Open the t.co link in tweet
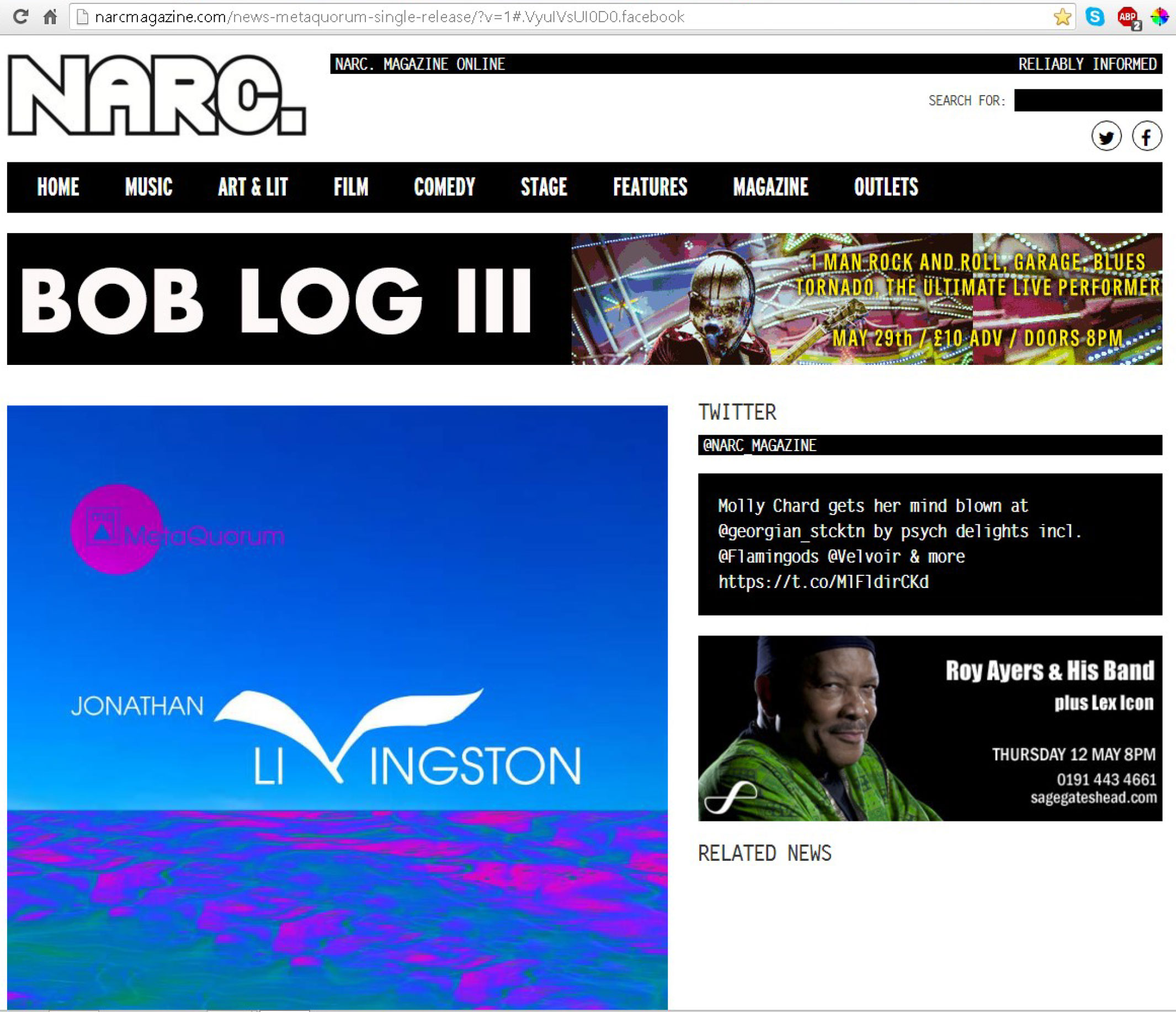The image size is (1176, 1012). (x=823, y=581)
